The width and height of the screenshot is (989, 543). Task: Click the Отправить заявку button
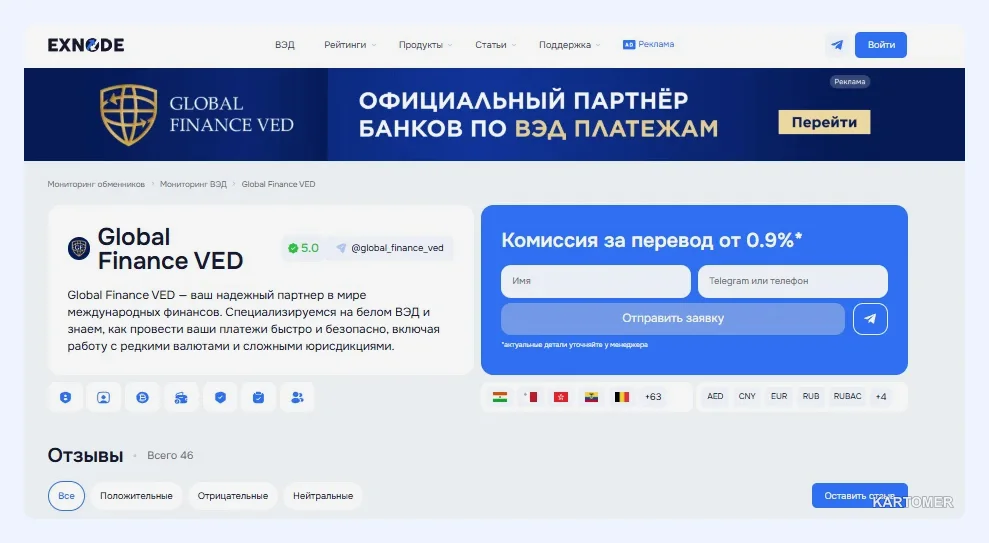672,318
